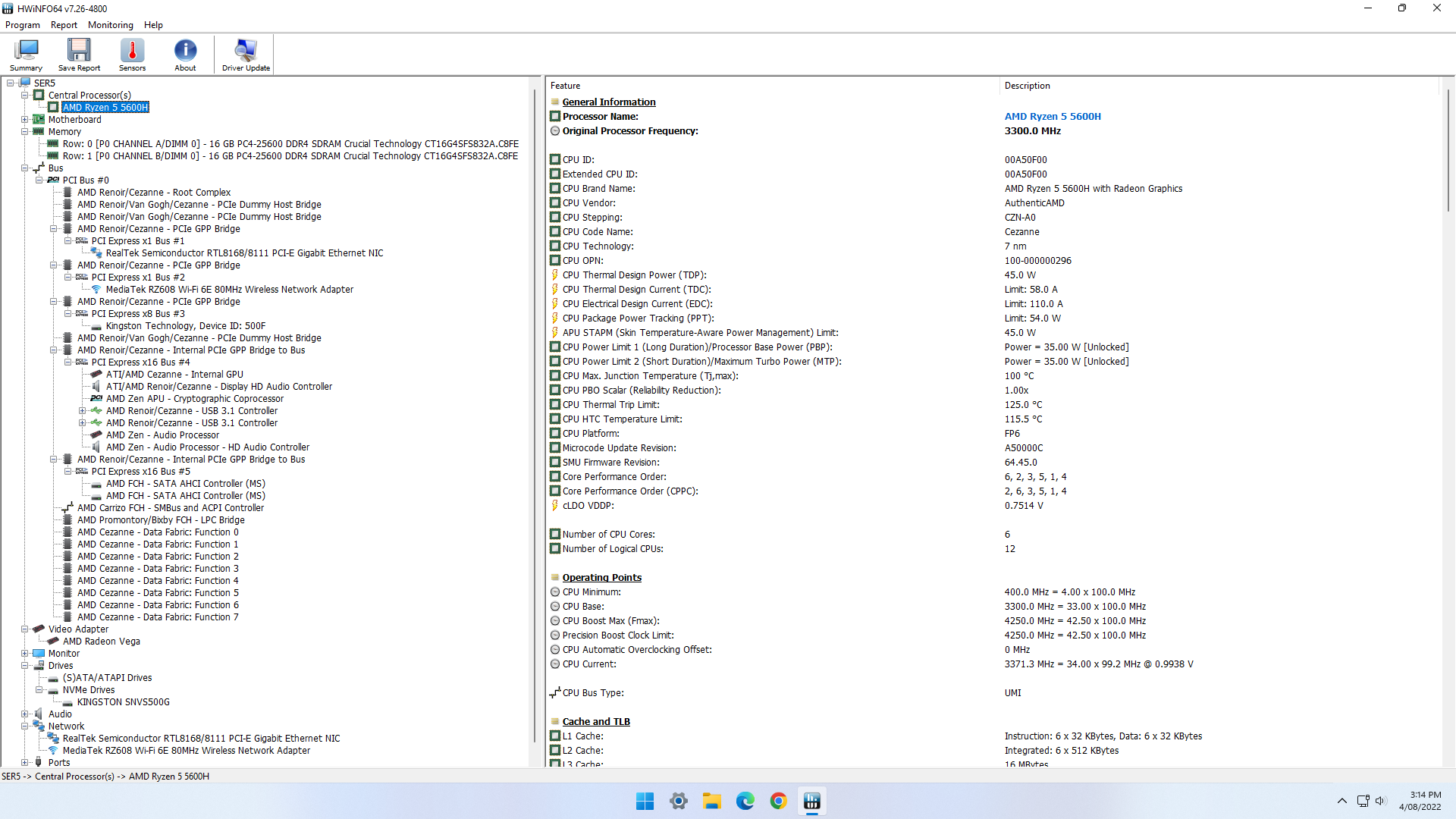The height and width of the screenshot is (819, 1456).
Task: Click AMD Ryzen 5 5600H processor name value
Action: (1053, 117)
